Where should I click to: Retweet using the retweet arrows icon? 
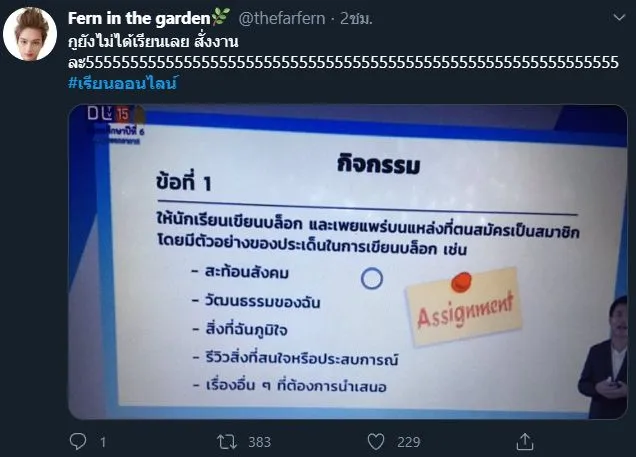pos(226,442)
